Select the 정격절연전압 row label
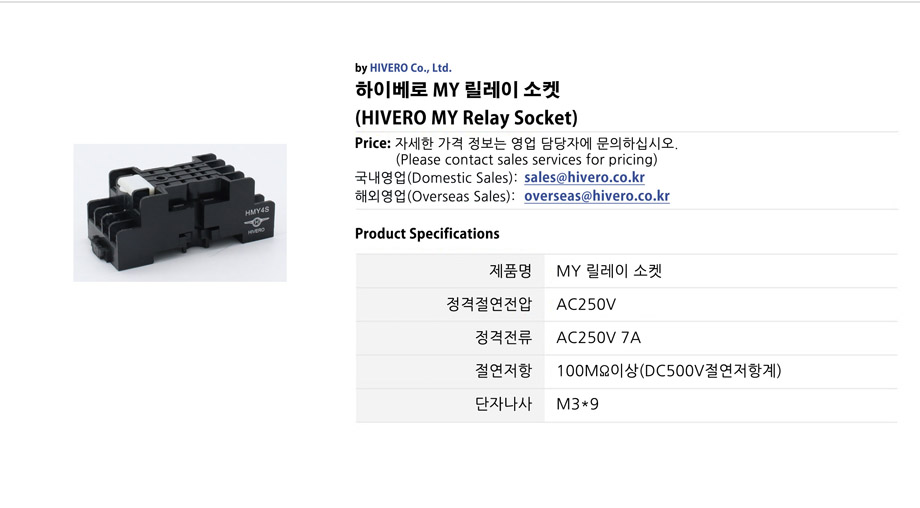920x508 pixels. [x=489, y=304]
